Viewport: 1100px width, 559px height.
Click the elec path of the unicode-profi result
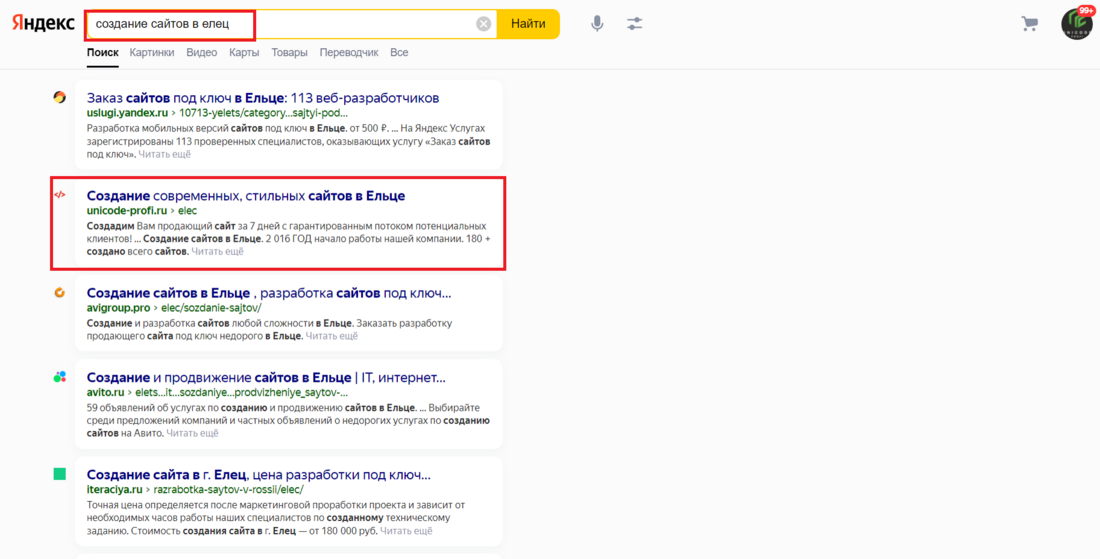[x=187, y=210]
